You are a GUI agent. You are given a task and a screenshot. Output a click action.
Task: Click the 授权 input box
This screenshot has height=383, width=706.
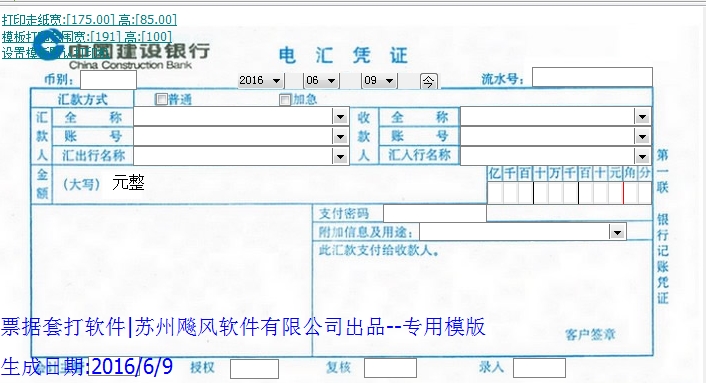254,369
